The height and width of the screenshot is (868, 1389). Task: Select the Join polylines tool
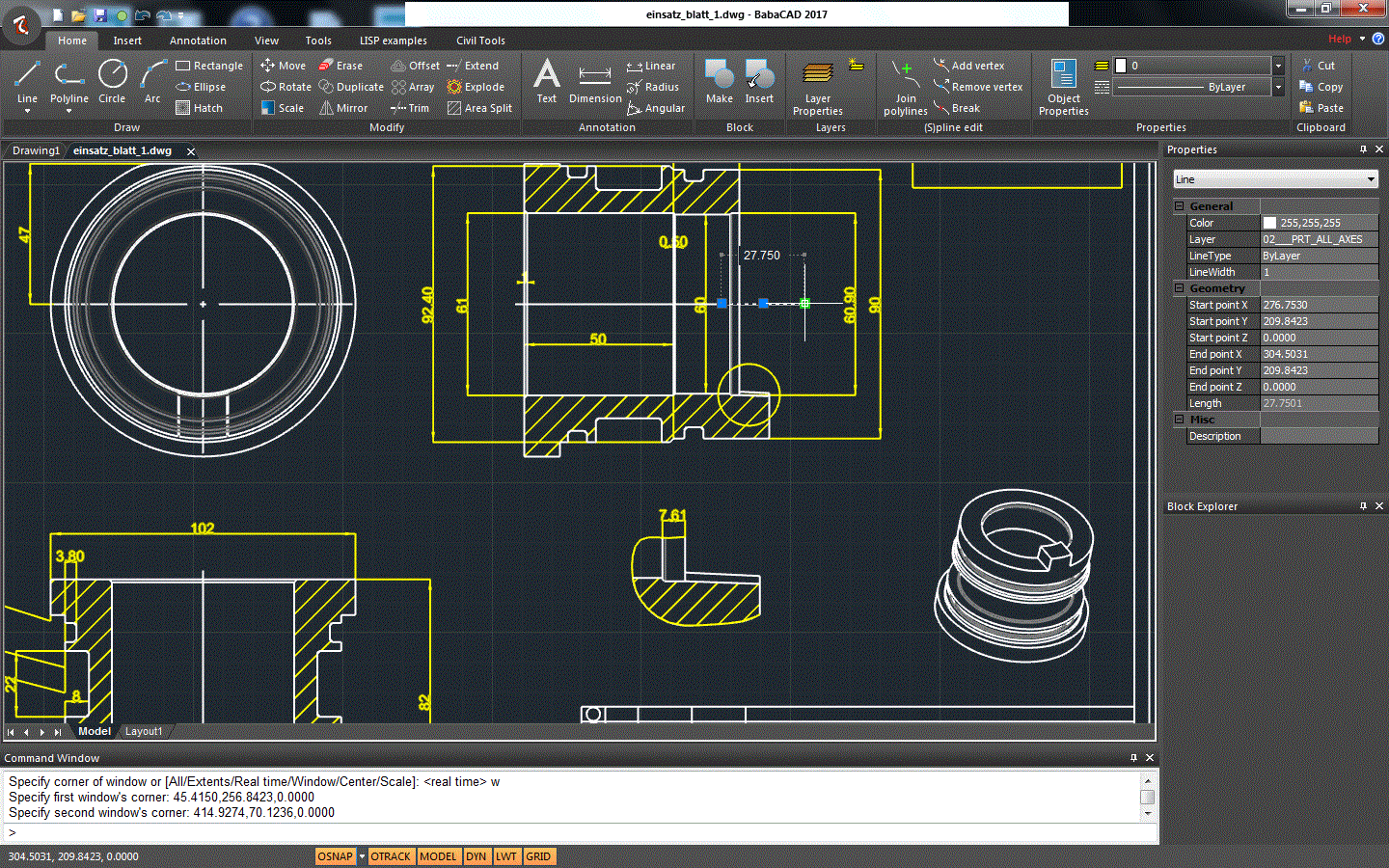[905, 87]
